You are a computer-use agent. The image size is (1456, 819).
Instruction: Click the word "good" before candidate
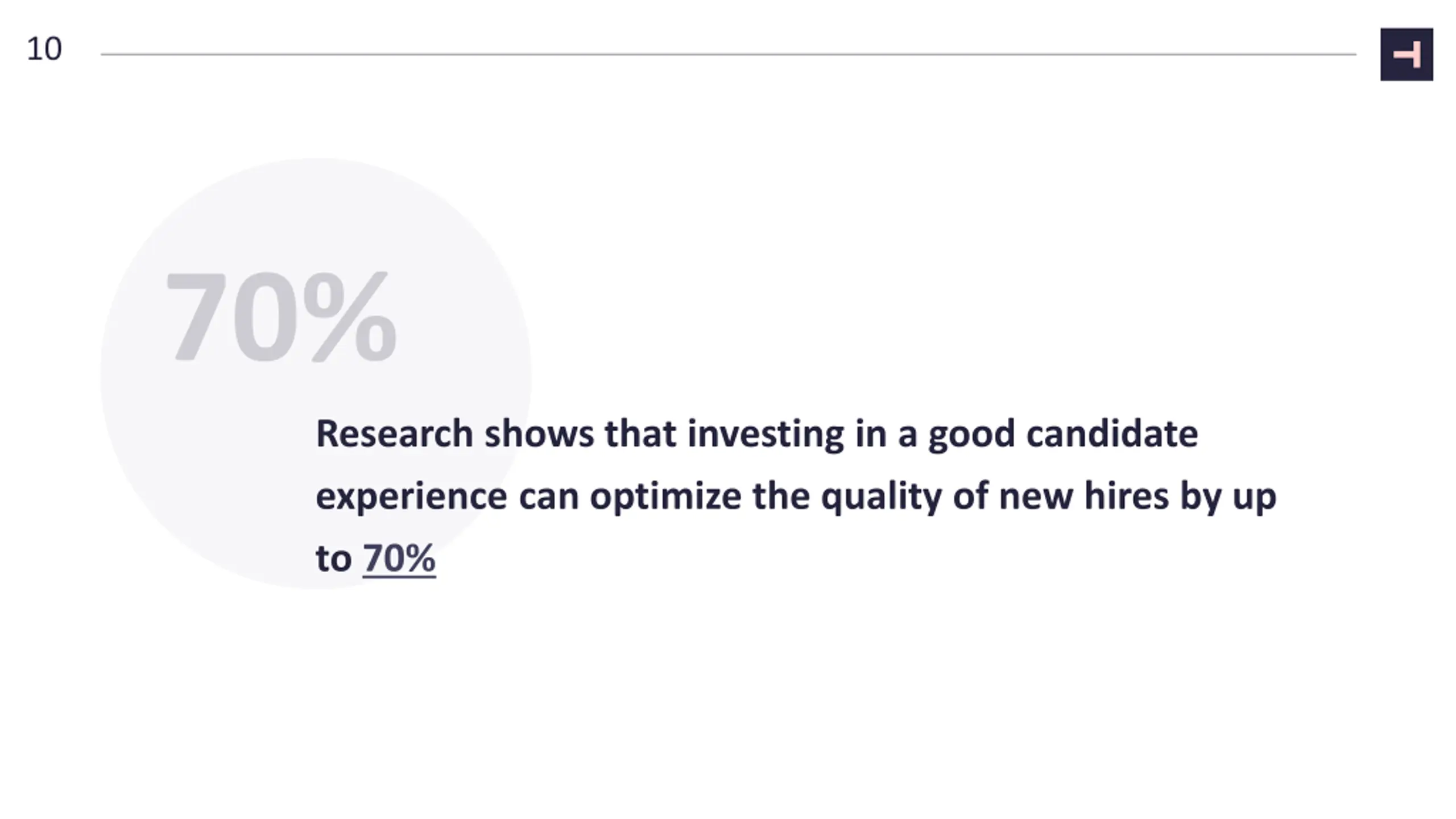[x=971, y=435]
